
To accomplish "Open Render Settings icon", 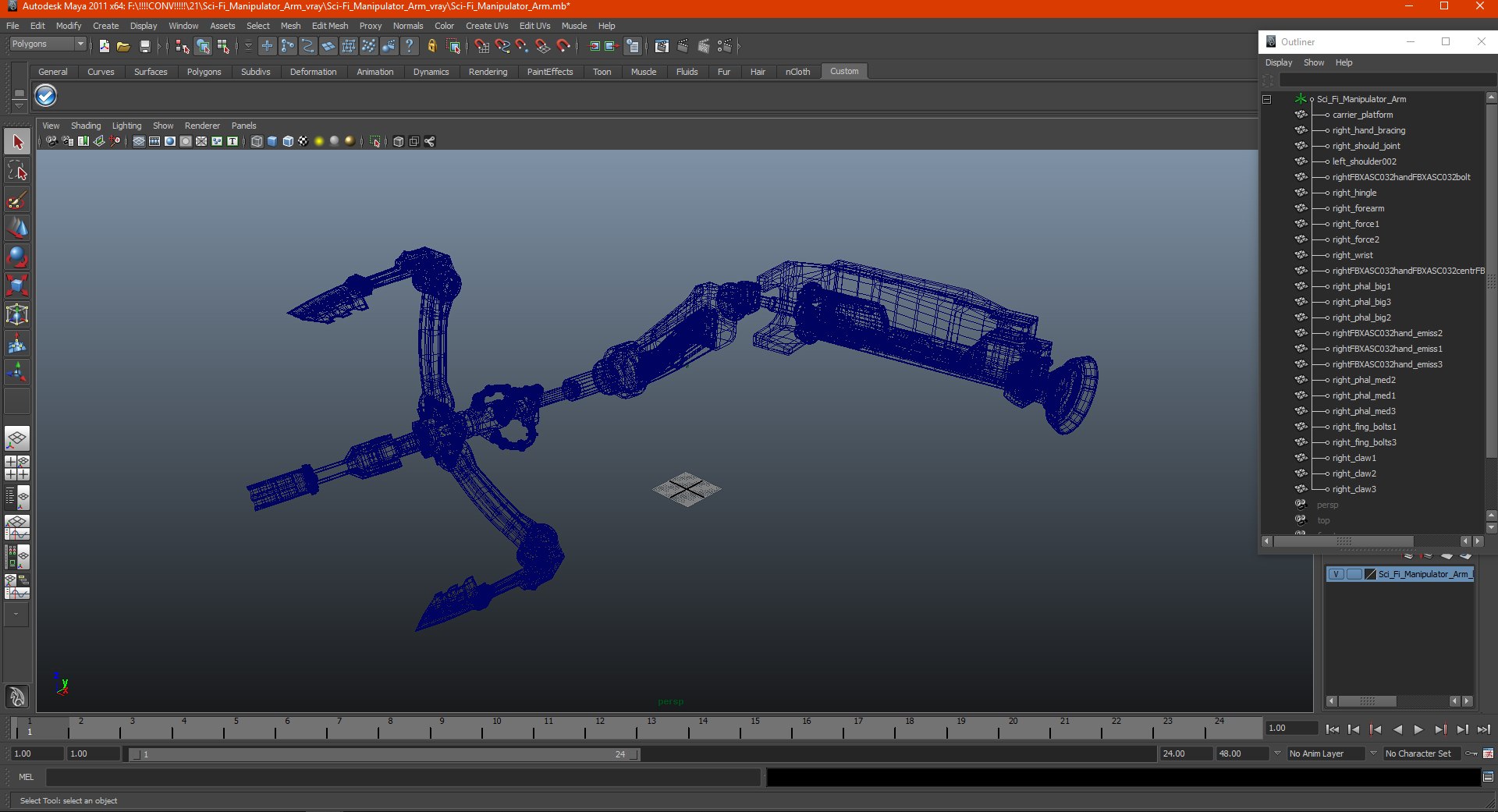I will (725, 47).
